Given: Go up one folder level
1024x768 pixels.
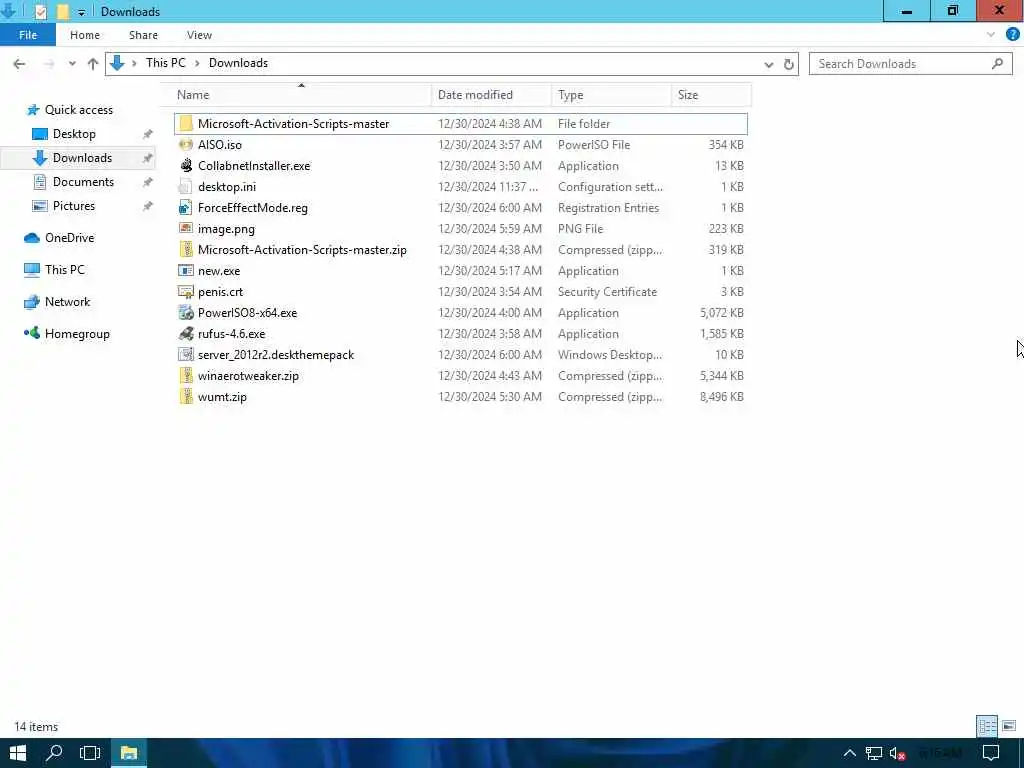Looking at the screenshot, I should 93,63.
